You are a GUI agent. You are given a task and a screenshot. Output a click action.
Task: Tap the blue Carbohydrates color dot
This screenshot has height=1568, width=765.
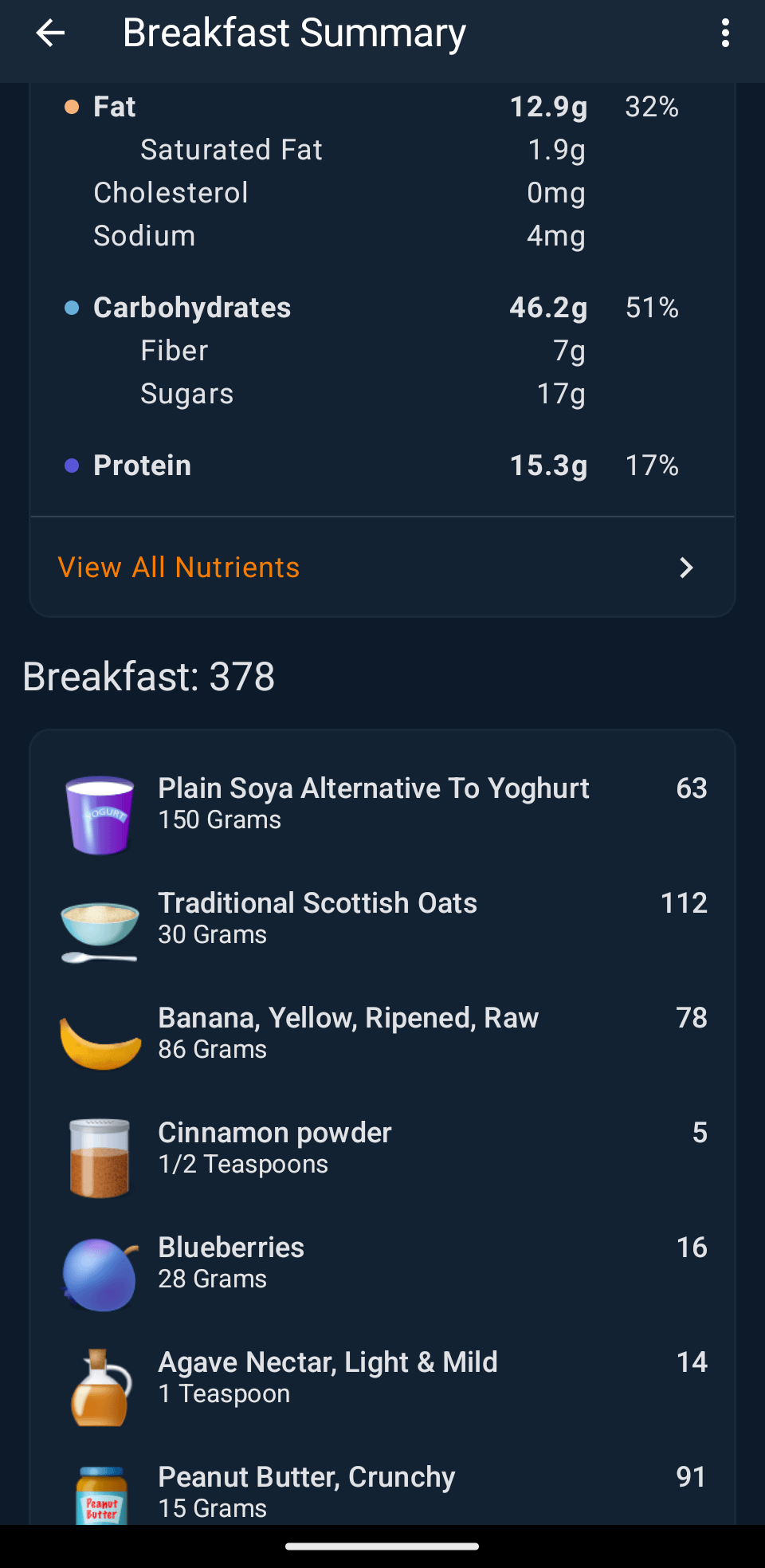click(72, 308)
